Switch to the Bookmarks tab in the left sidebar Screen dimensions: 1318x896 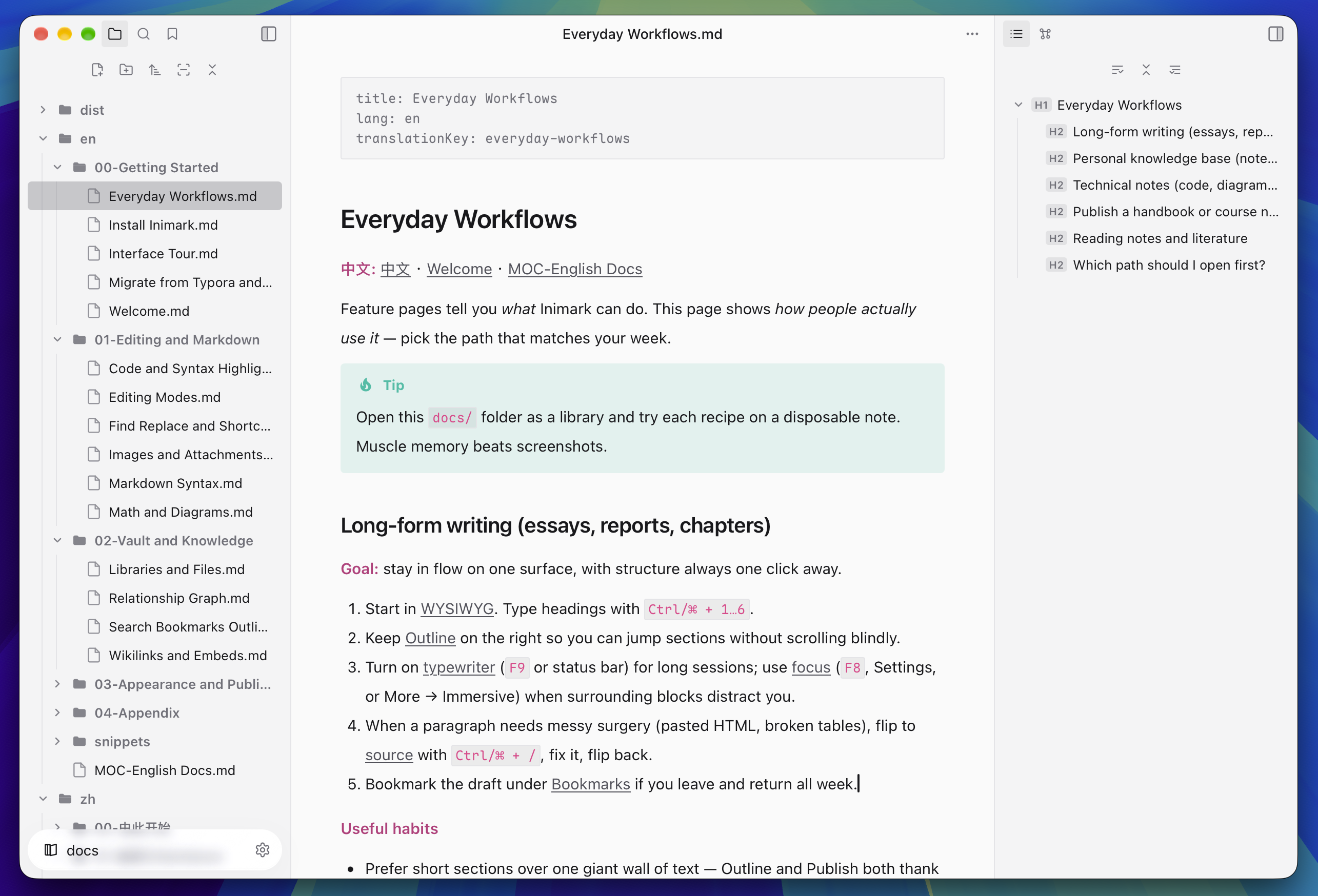[x=172, y=34]
